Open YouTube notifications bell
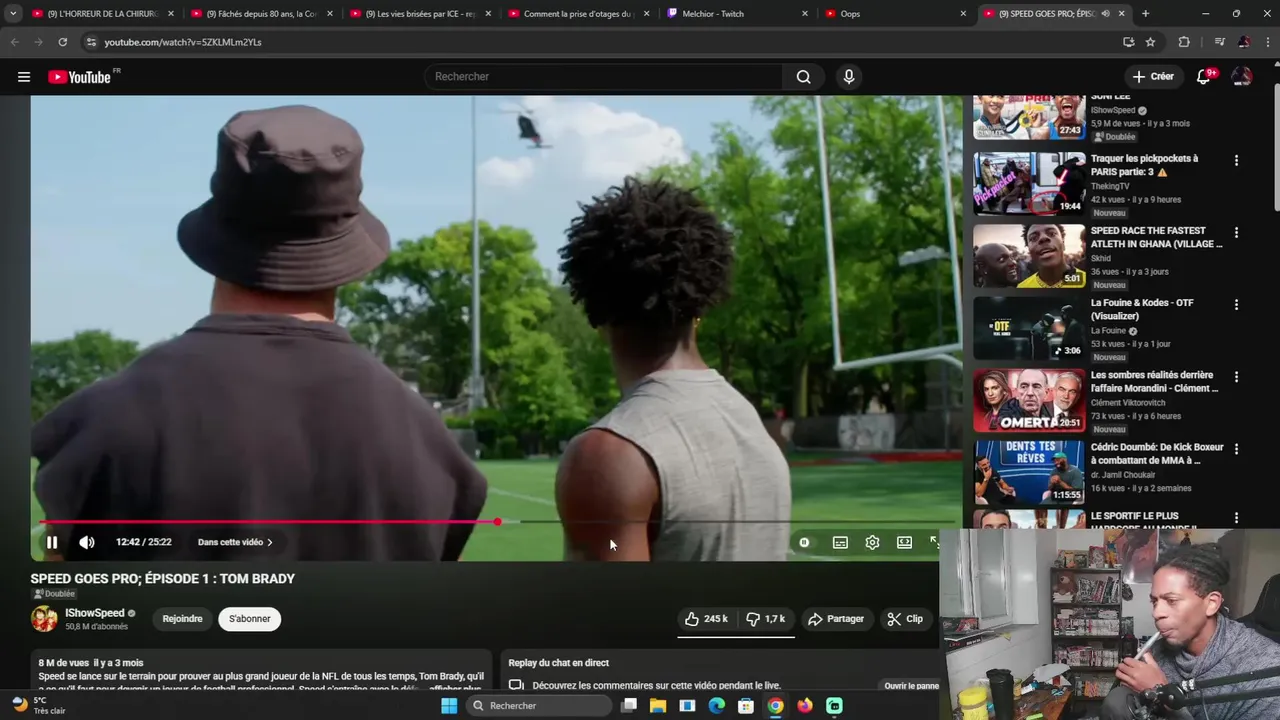The image size is (1280, 720). [x=1204, y=77]
